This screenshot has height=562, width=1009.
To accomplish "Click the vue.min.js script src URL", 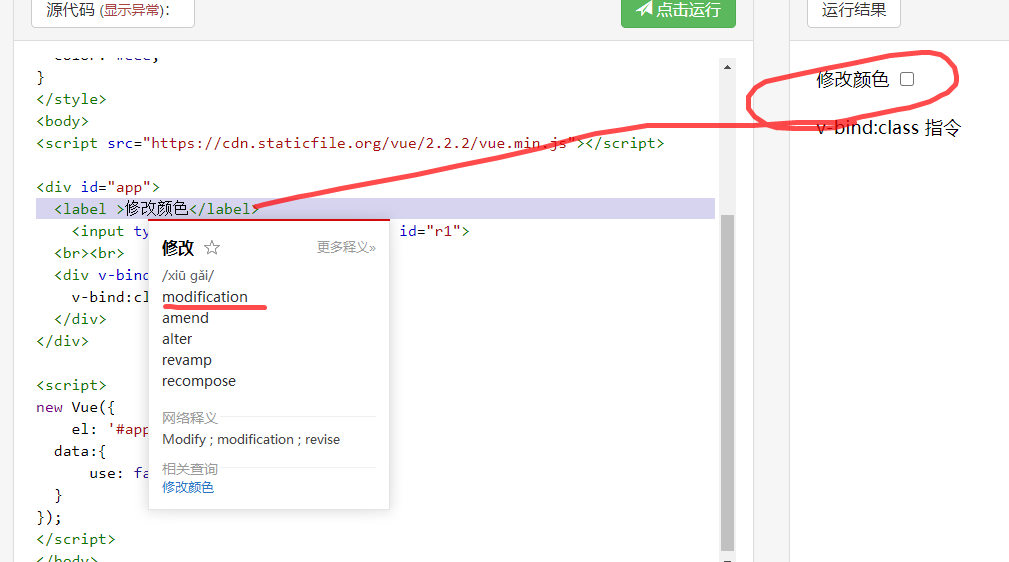I will click(358, 143).
